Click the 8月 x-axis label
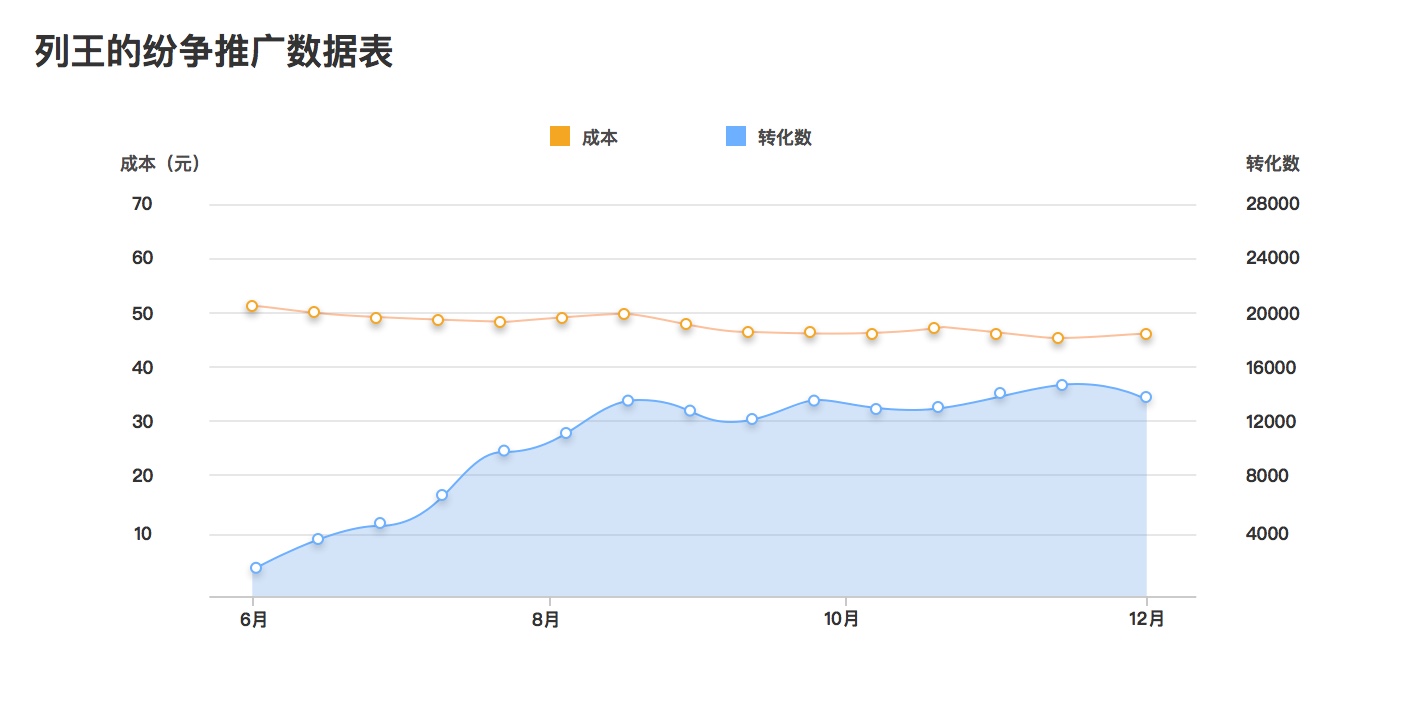The height and width of the screenshot is (710, 1420). pos(546,619)
